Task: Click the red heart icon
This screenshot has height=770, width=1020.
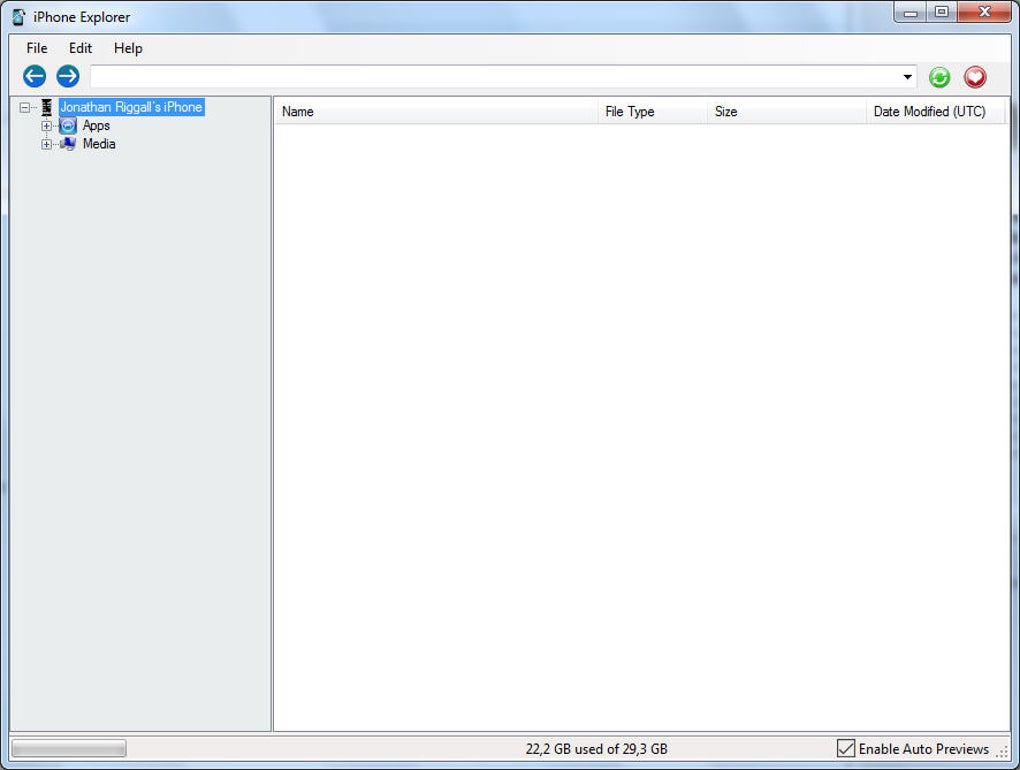Action: point(975,77)
